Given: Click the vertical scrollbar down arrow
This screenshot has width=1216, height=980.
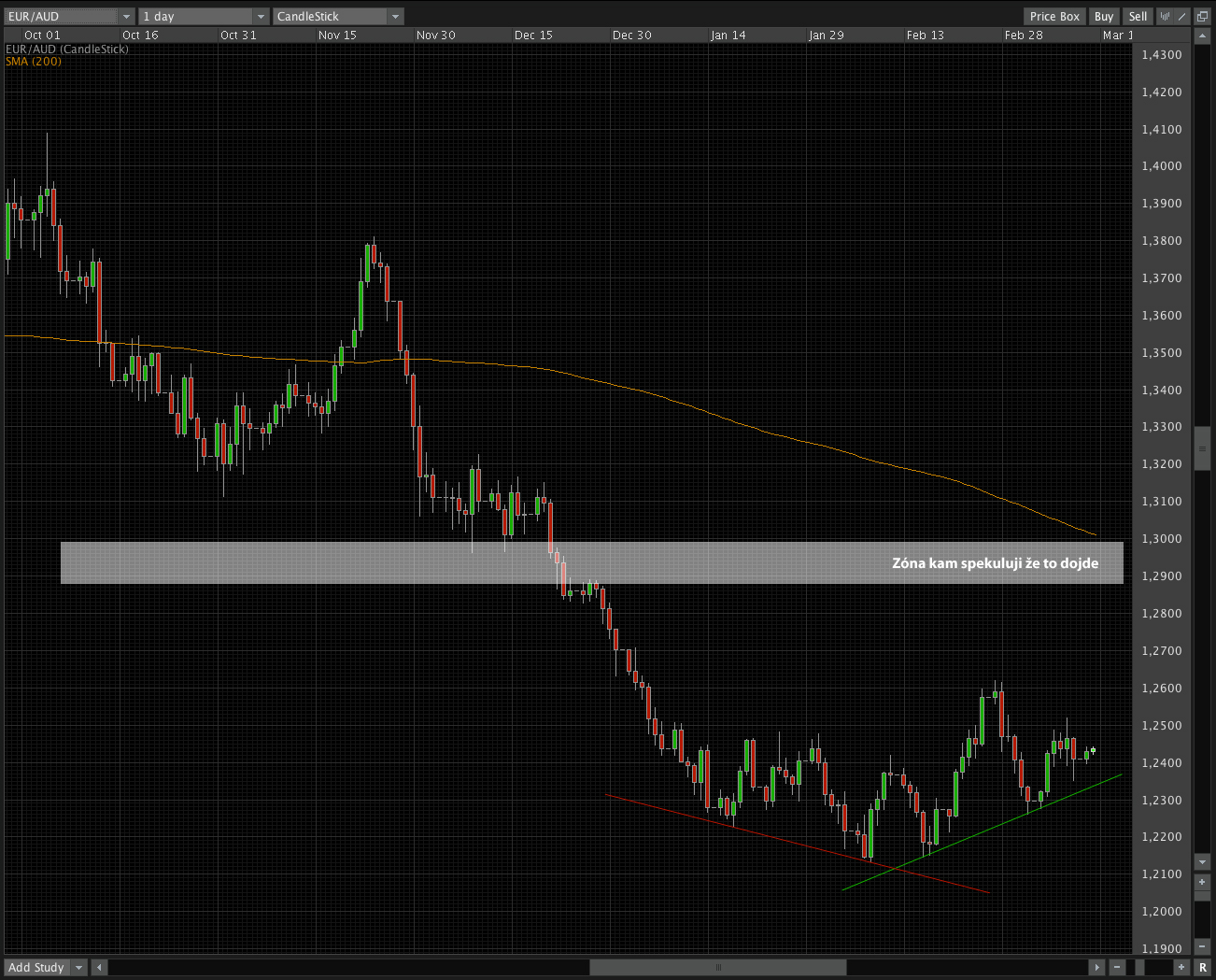Looking at the screenshot, I should coord(1203,861).
